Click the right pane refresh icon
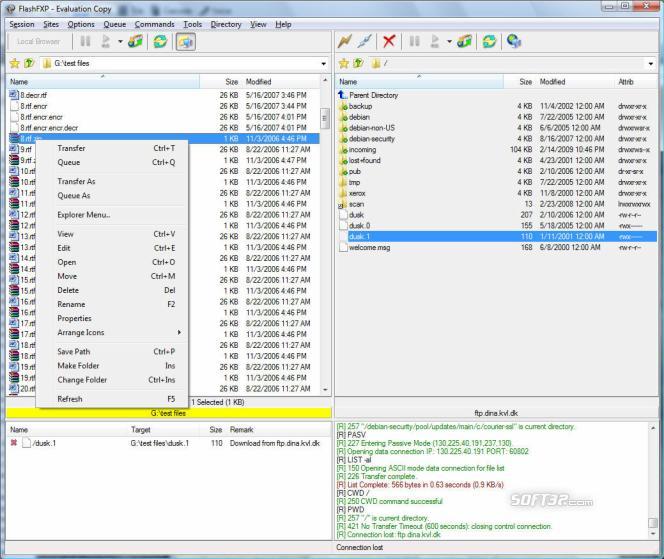This screenshot has width=664, height=559. (489, 42)
